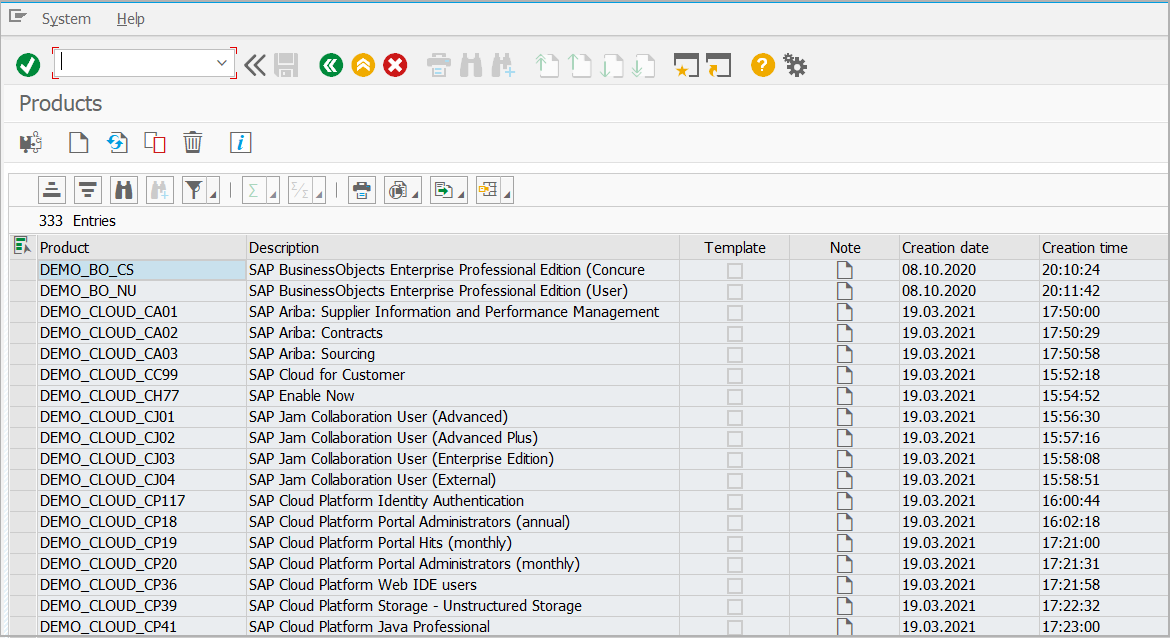Open the System menu
The width and height of the screenshot is (1170, 638).
(66, 19)
